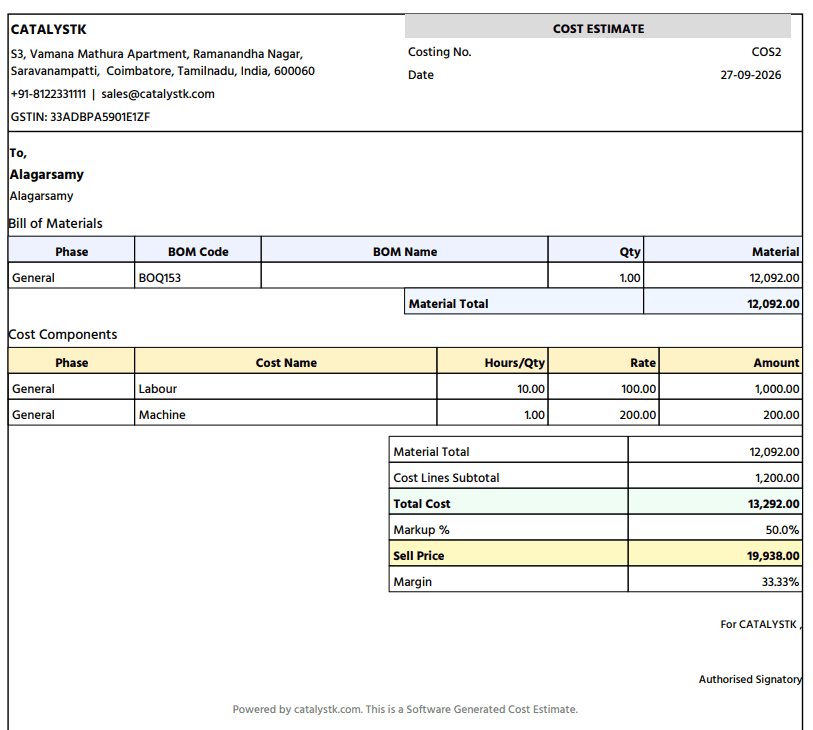Image resolution: width=813 pixels, height=730 pixels.
Task: Click the 200.00 rate in the Machine row
Action: [x=638, y=415]
